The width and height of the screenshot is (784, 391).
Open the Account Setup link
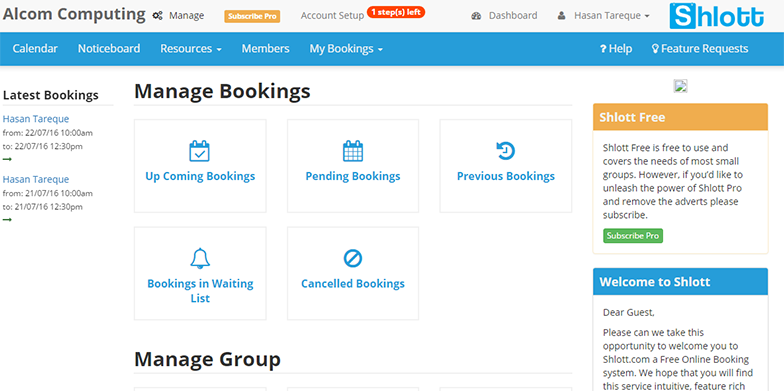pos(332,16)
